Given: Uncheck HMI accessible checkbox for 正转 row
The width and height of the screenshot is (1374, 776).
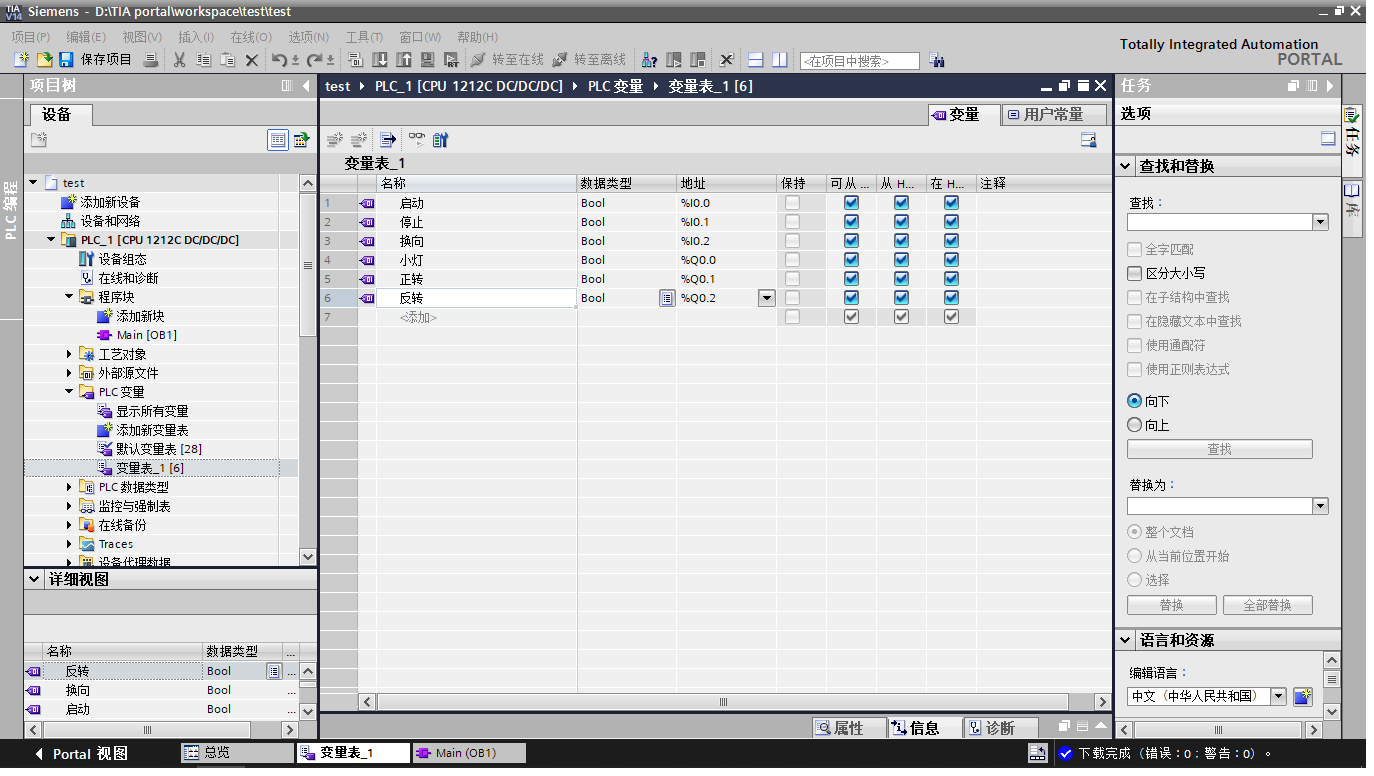Looking at the screenshot, I should pos(851,279).
